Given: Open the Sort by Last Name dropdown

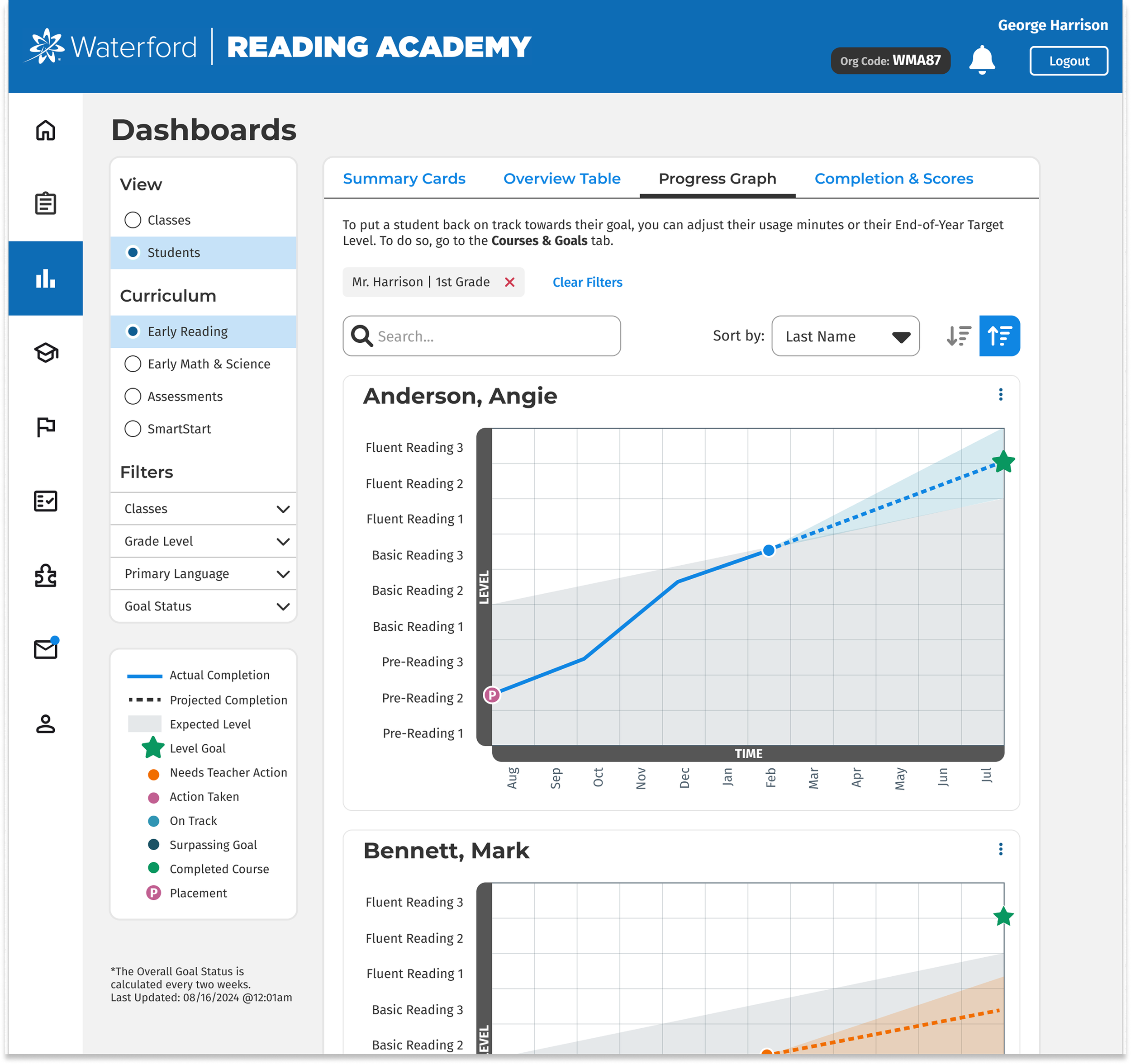Looking at the screenshot, I should [x=845, y=336].
